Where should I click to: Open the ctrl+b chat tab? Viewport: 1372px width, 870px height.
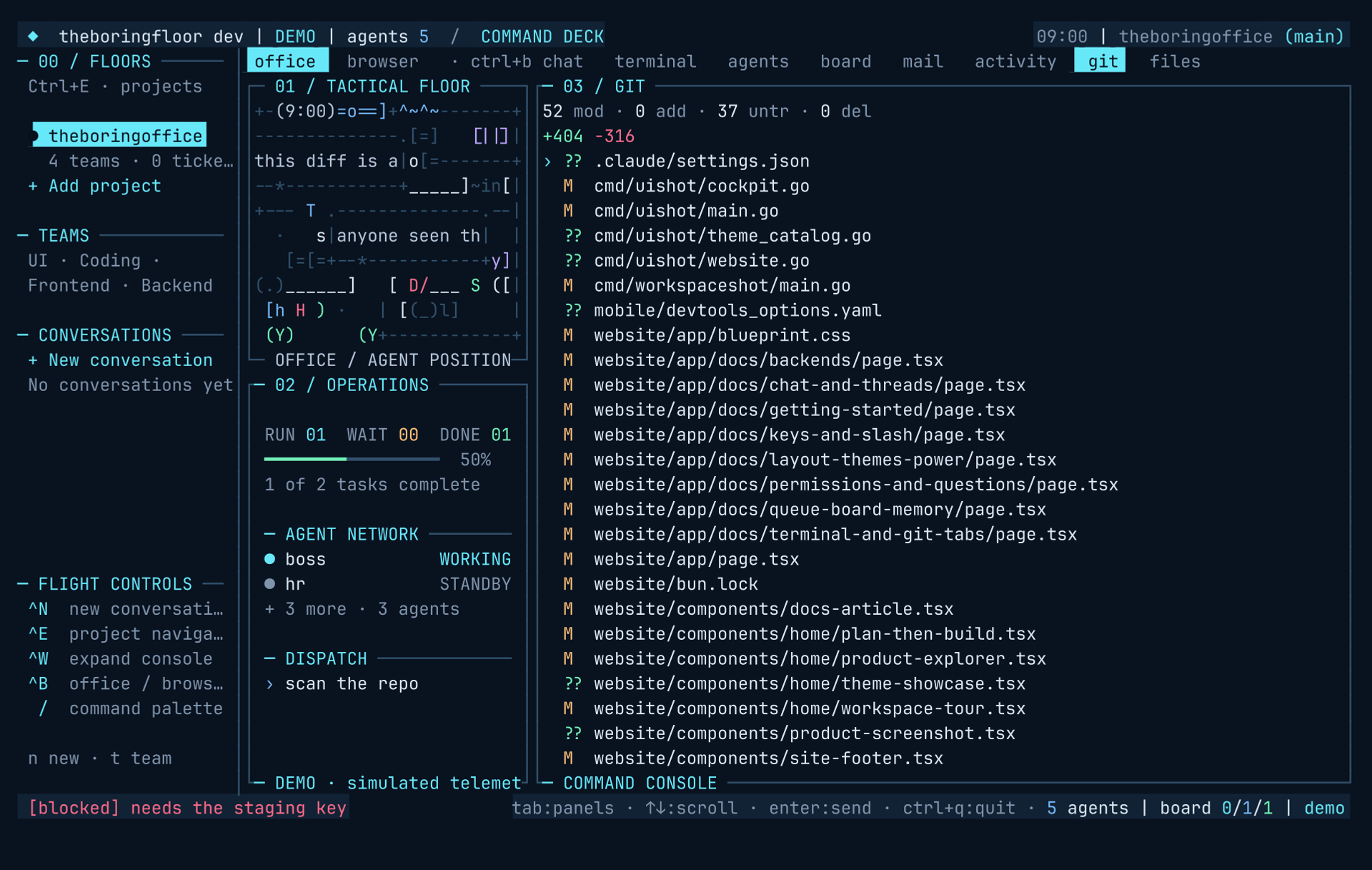pyautogui.click(x=527, y=61)
